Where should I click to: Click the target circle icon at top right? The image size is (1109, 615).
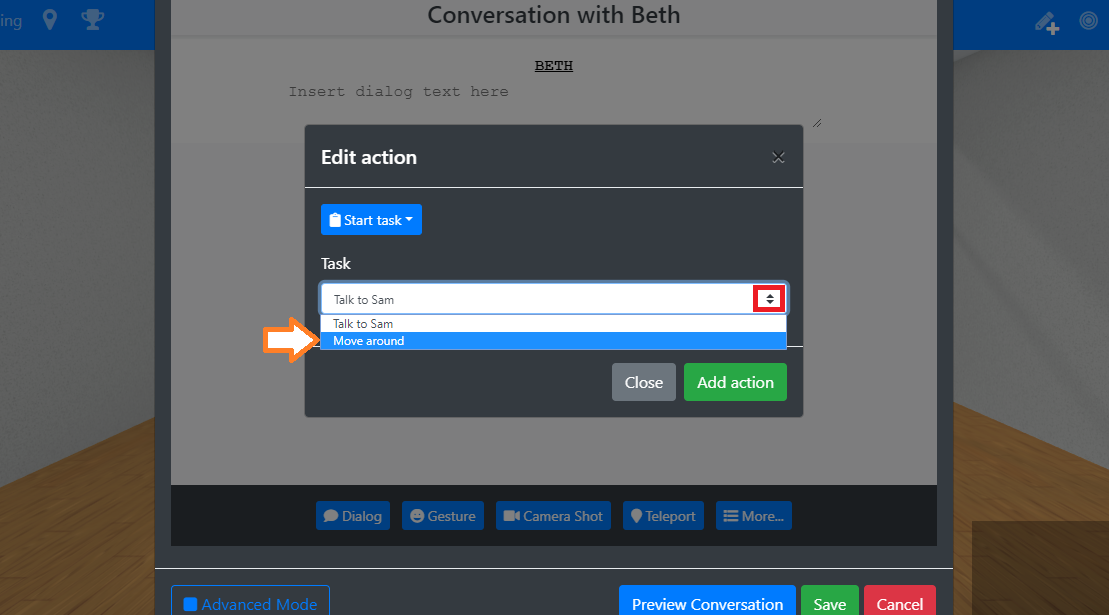click(x=1088, y=20)
